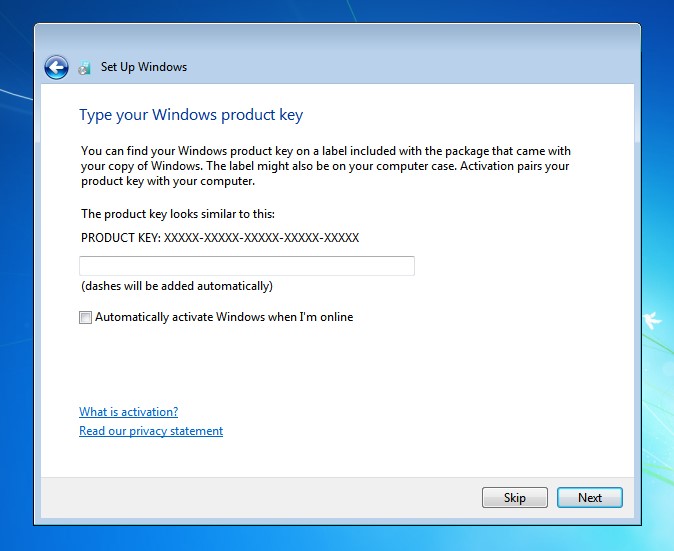674x551 pixels.
Task: Click the Set Up Windows disc icon
Action: pyautogui.click(x=85, y=67)
